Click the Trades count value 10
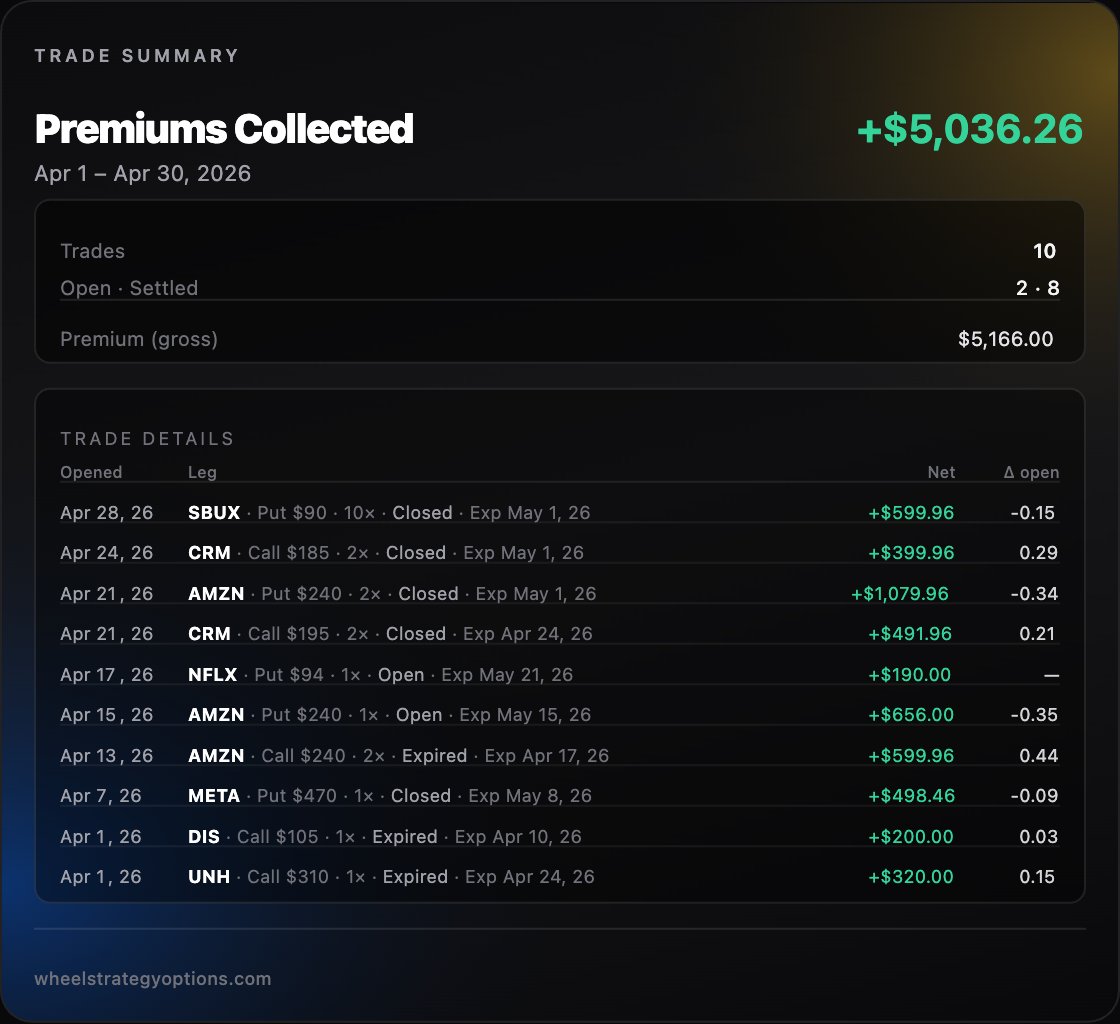This screenshot has height=1024, width=1120. [1044, 251]
